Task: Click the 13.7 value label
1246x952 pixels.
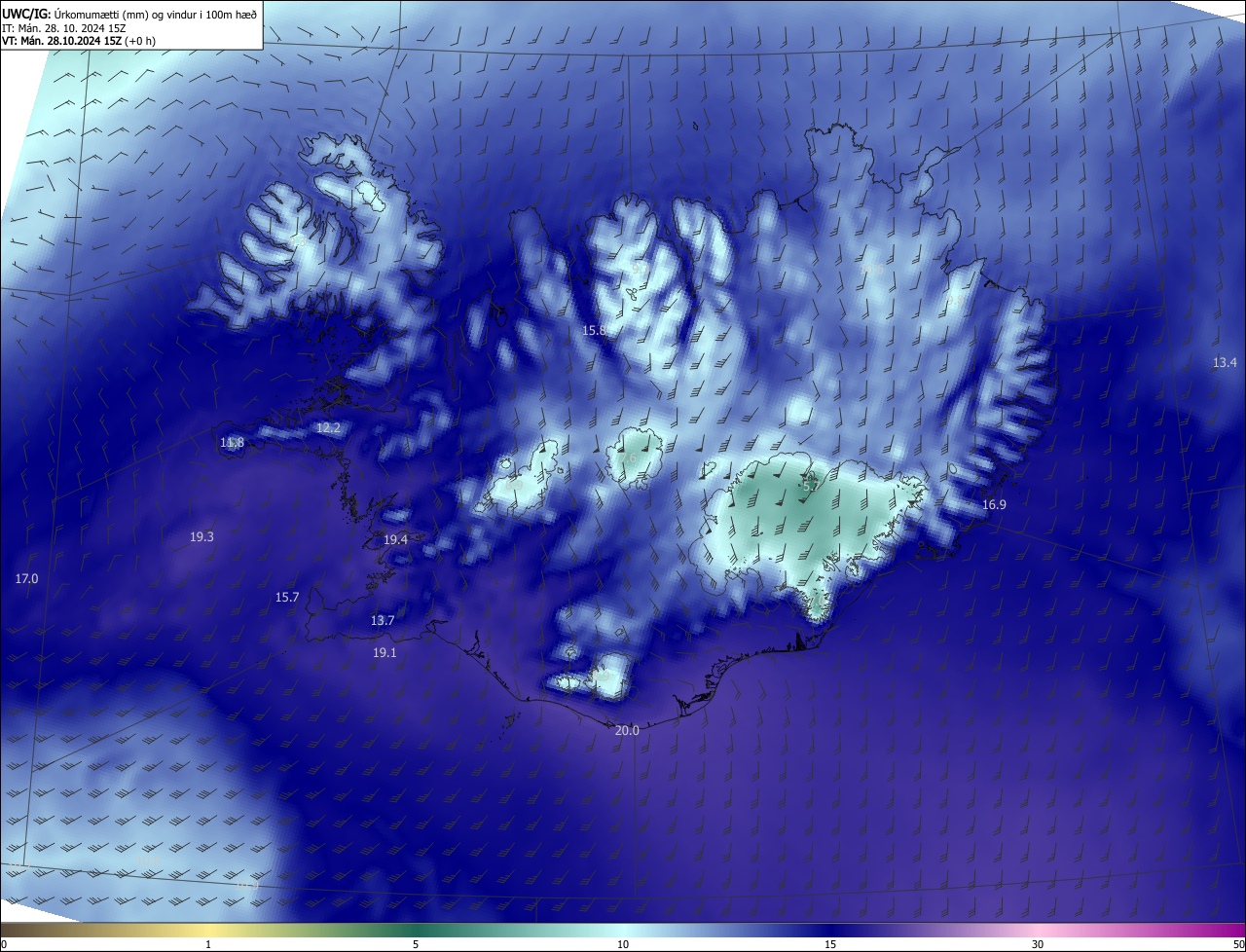Action: [x=383, y=620]
